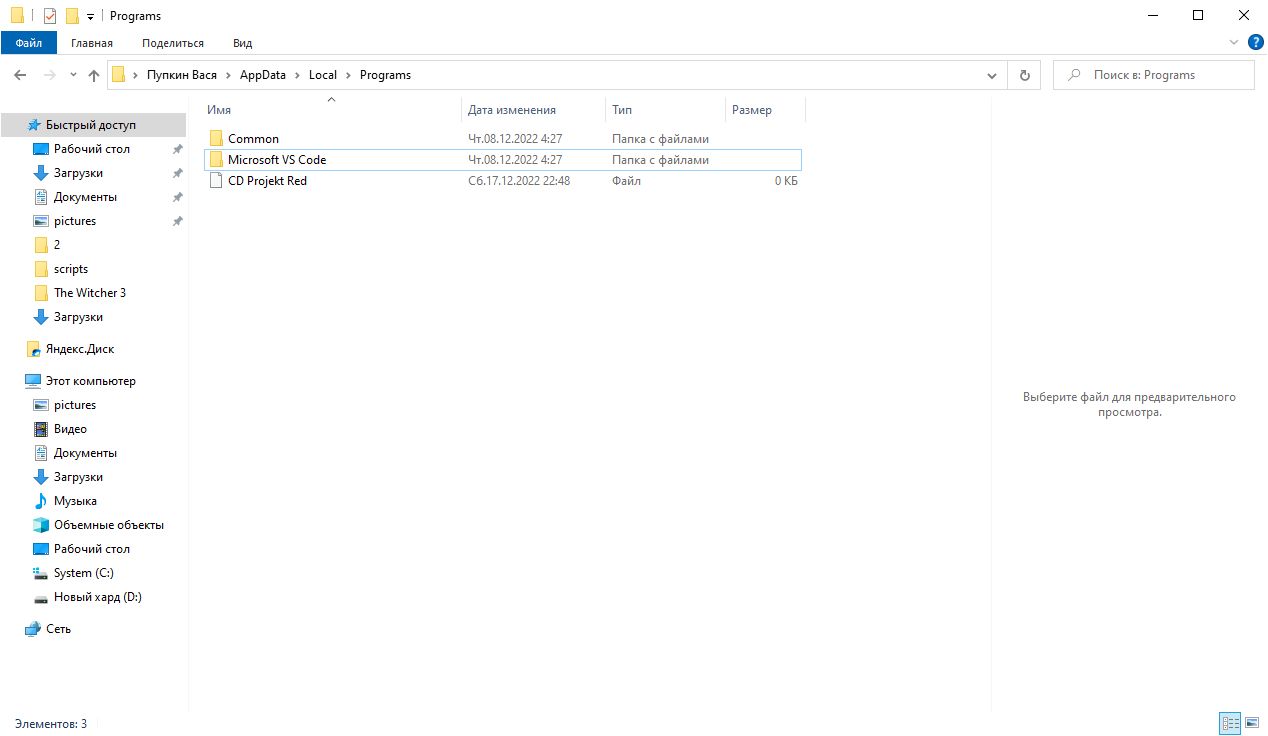Switch to details view in status bar
1268x736 pixels.
tap(1230, 723)
